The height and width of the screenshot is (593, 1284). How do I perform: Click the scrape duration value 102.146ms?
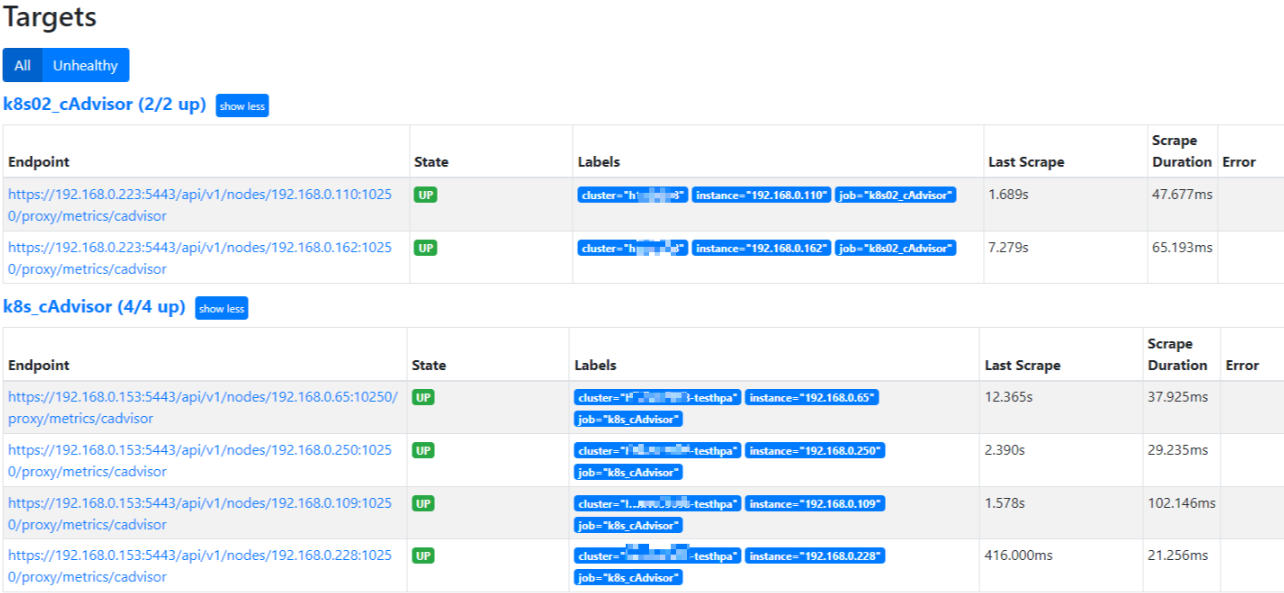coord(1182,503)
